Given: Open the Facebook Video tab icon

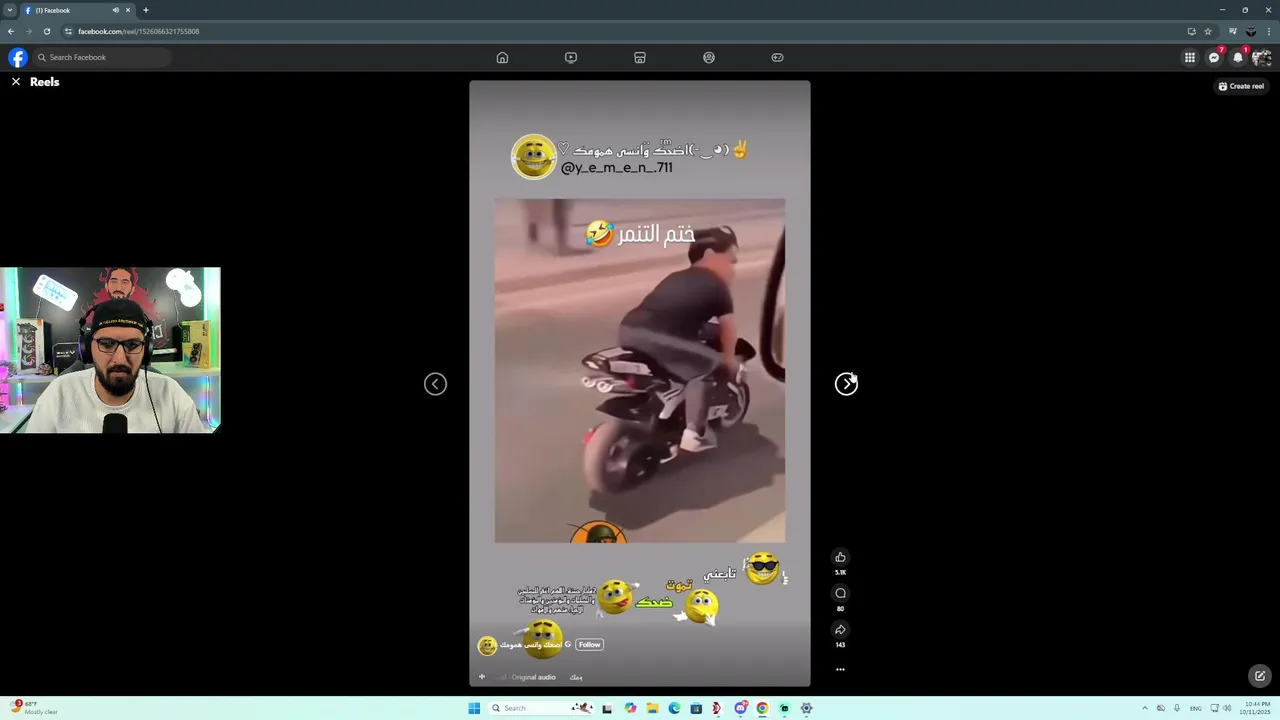Looking at the screenshot, I should coord(571,57).
